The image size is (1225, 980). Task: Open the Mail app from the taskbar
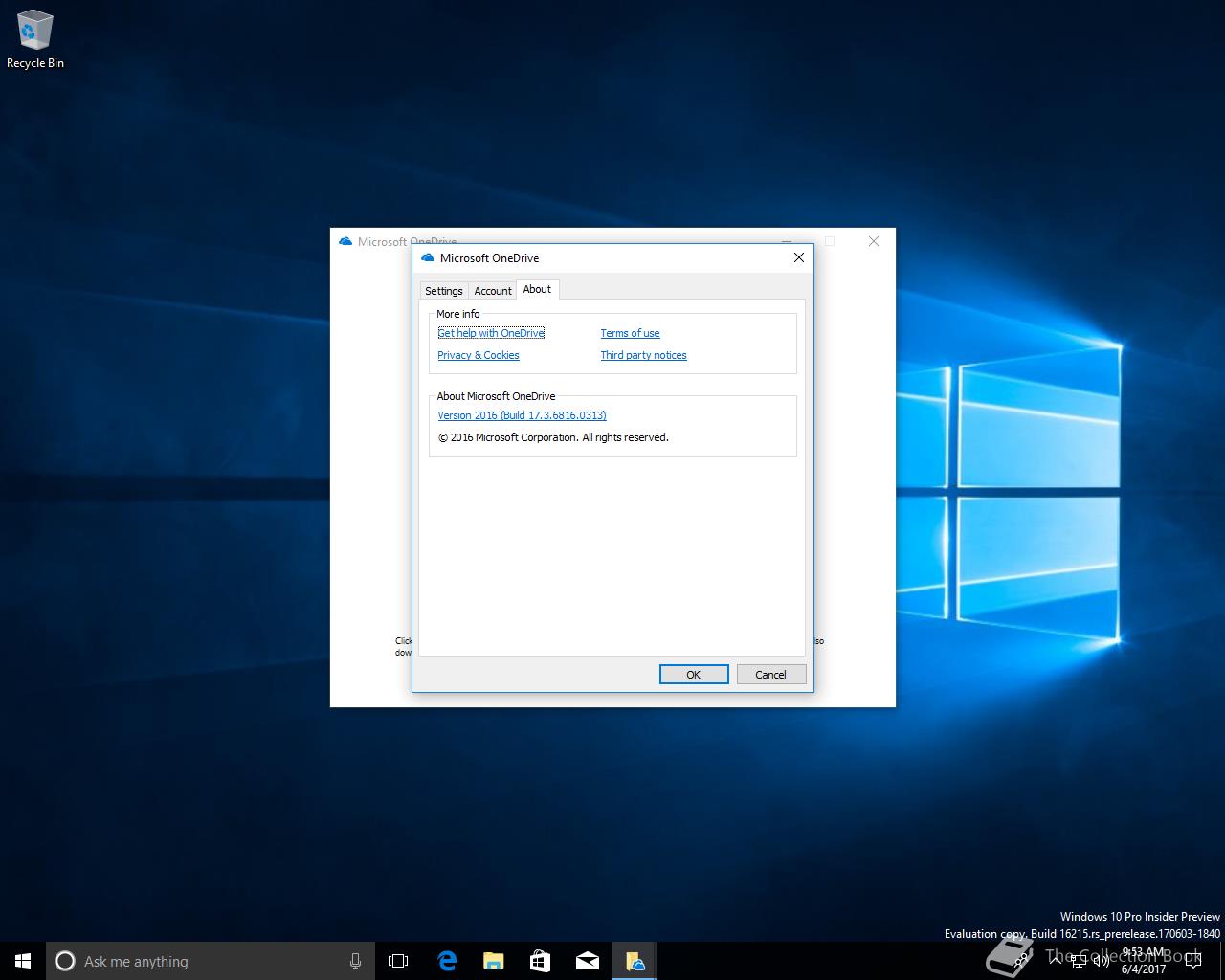[x=587, y=961]
